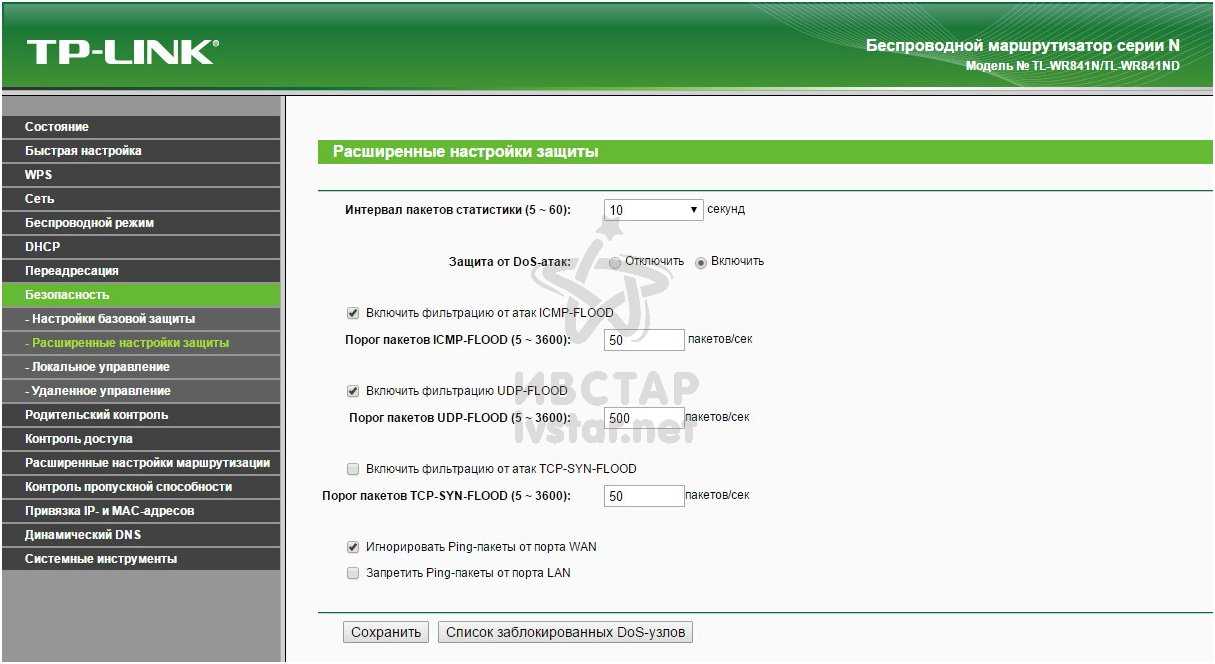Click the ICMP-FLOOD packet threshold field
The height and width of the screenshot is (664, 1215).
click(x=644, y=340)
